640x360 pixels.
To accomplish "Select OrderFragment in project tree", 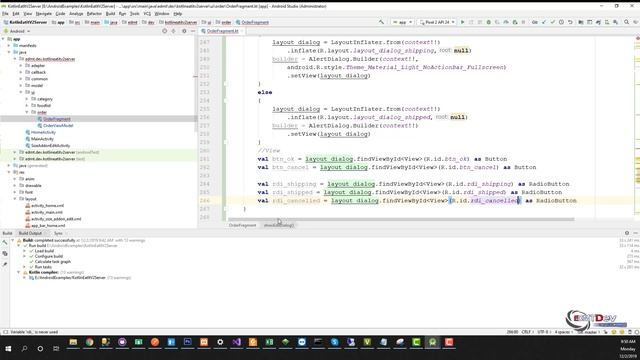I will pyautogui.click(x=57, y=119).
